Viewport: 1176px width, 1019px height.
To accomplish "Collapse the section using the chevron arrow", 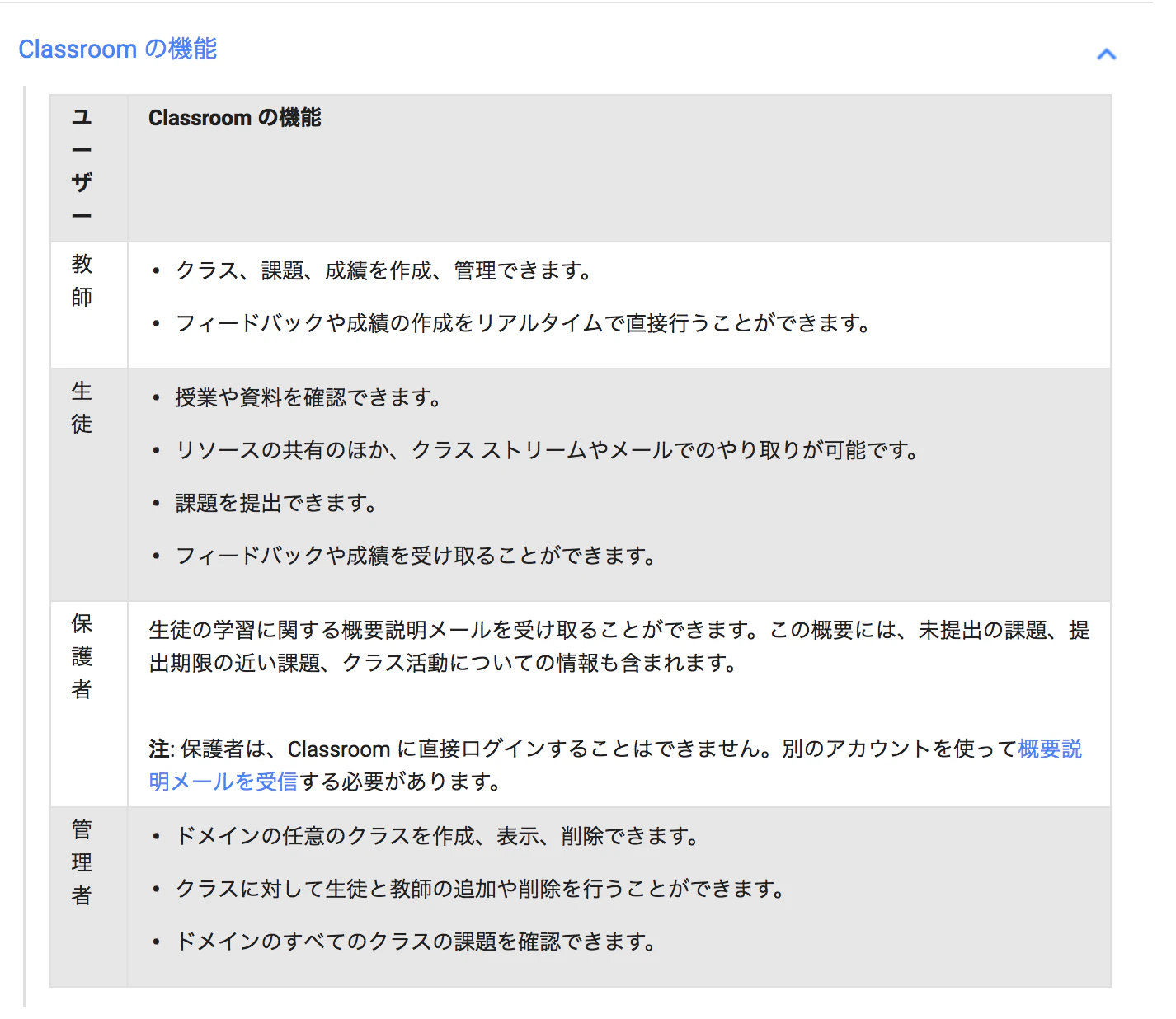I will coord(1106,54).
